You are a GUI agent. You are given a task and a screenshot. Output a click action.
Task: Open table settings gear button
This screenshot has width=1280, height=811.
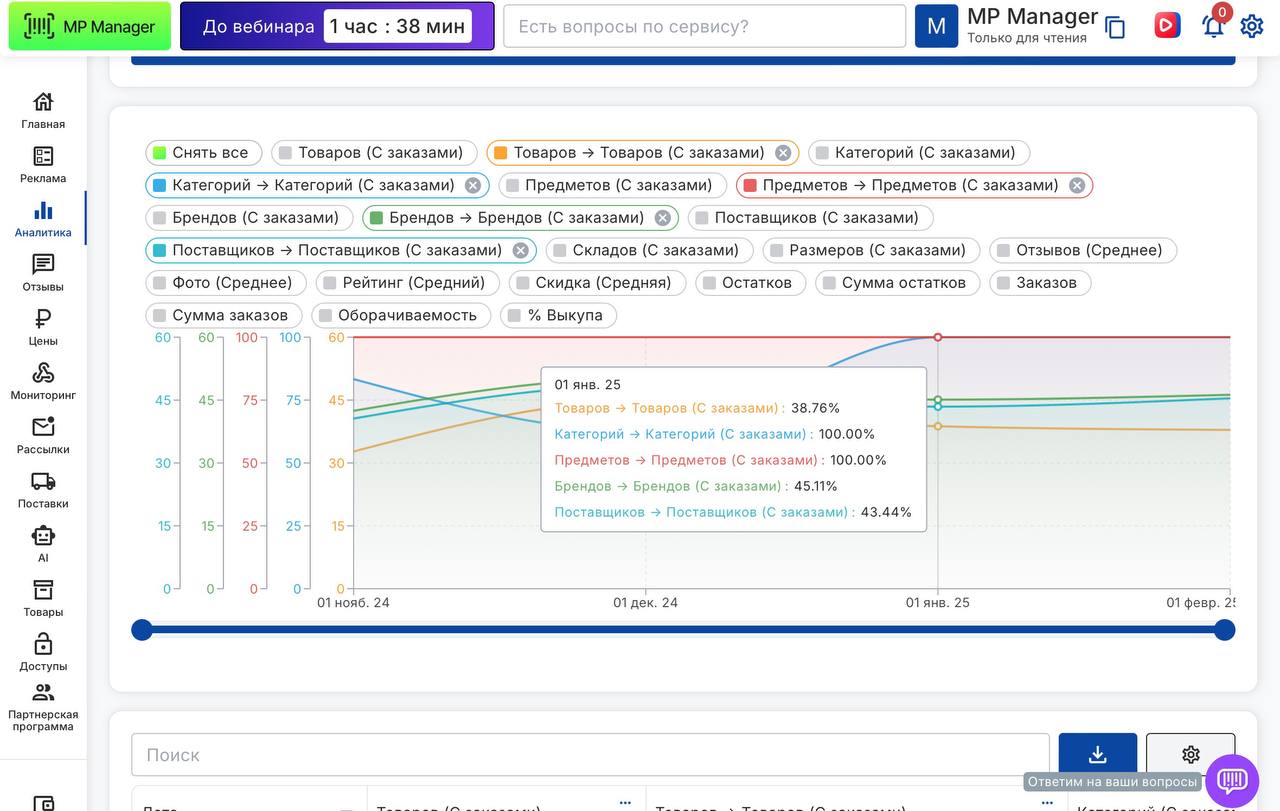1190,754
